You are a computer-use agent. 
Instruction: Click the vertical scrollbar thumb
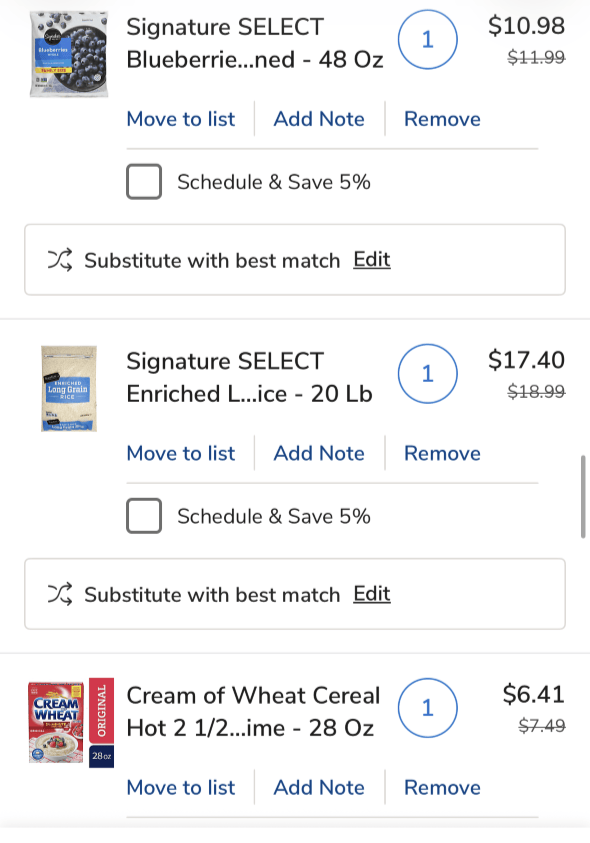[x=583, y=497]
